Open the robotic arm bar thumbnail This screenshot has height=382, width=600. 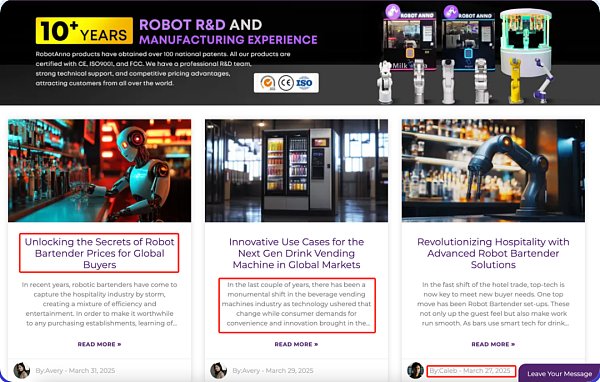coord(493,170)
